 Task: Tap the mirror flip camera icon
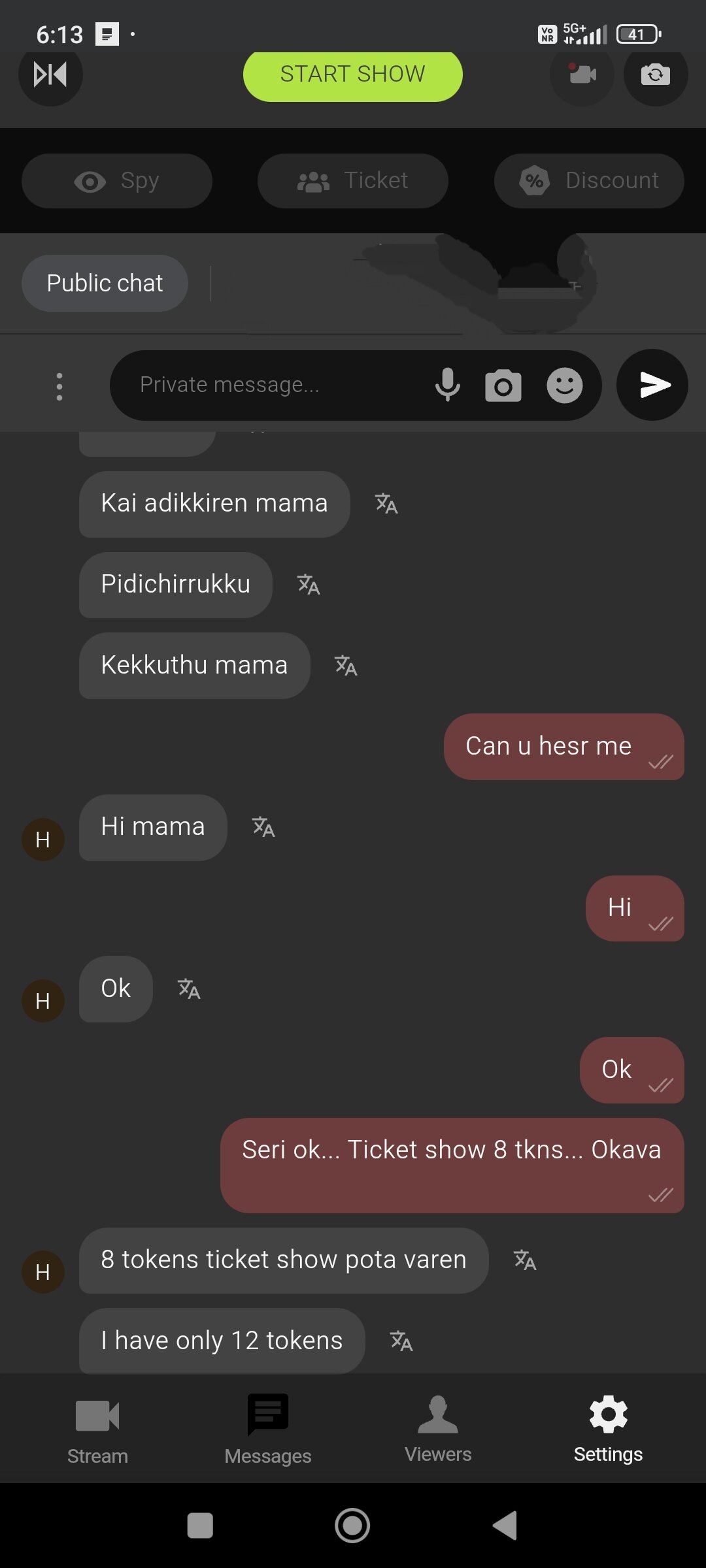50,74
